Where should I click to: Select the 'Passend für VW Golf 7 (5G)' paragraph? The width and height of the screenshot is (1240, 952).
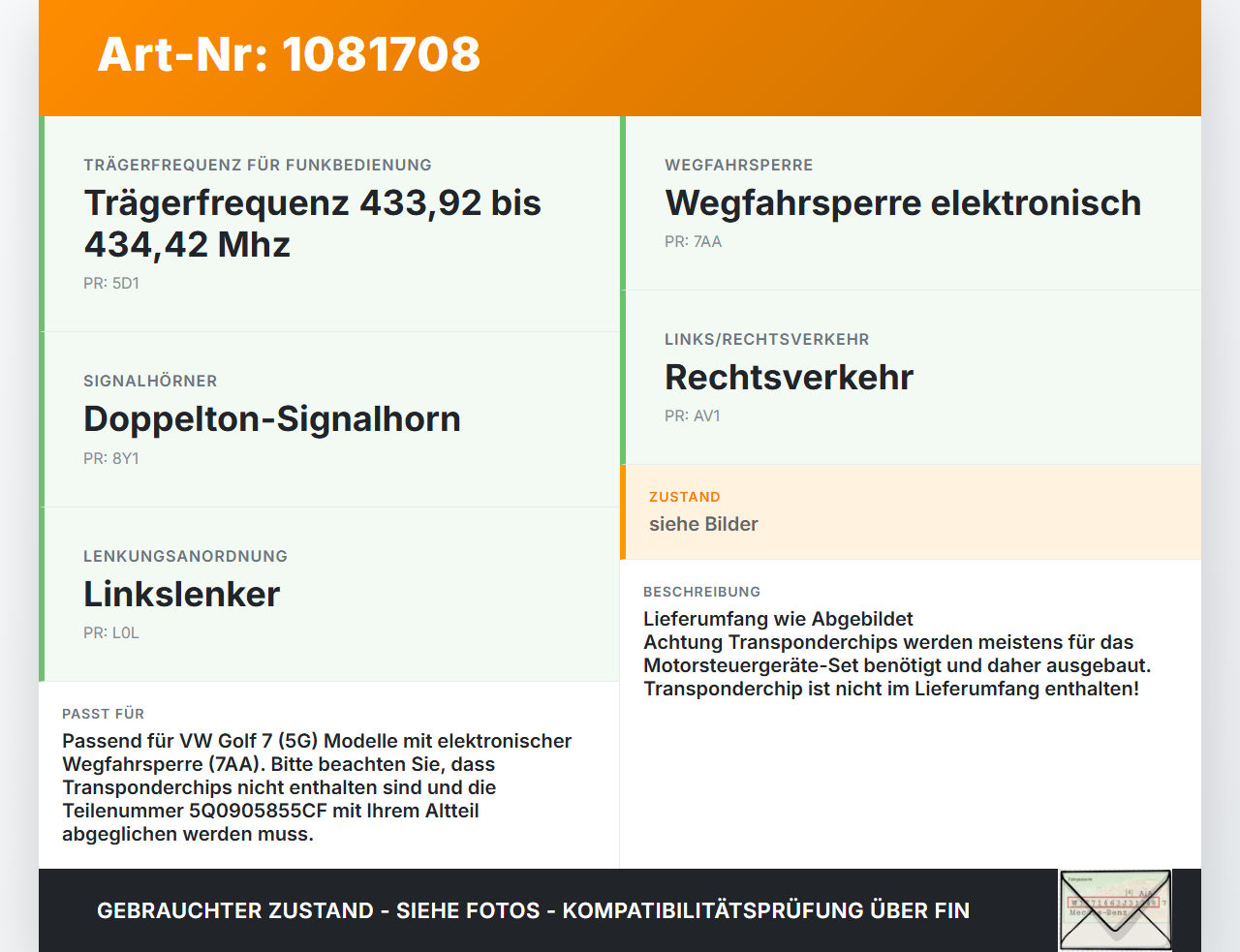[x=317, y=787]
